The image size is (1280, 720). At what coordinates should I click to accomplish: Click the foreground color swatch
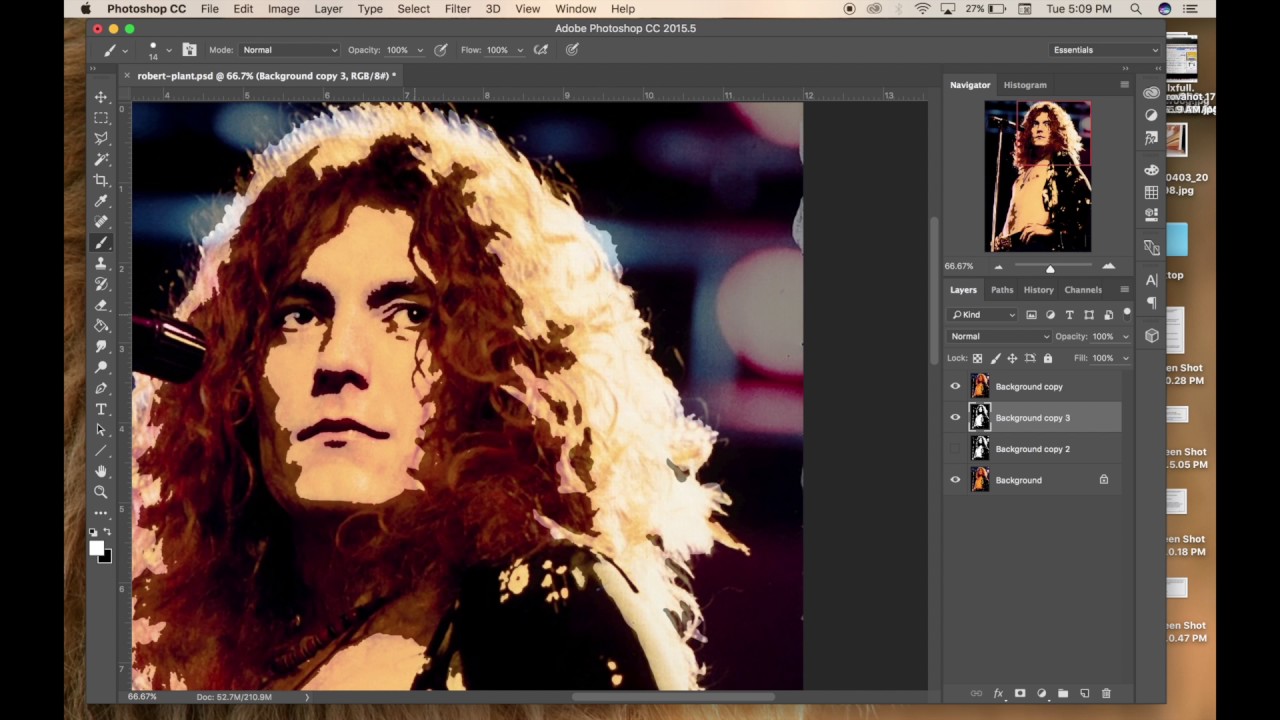coord(96,548)
